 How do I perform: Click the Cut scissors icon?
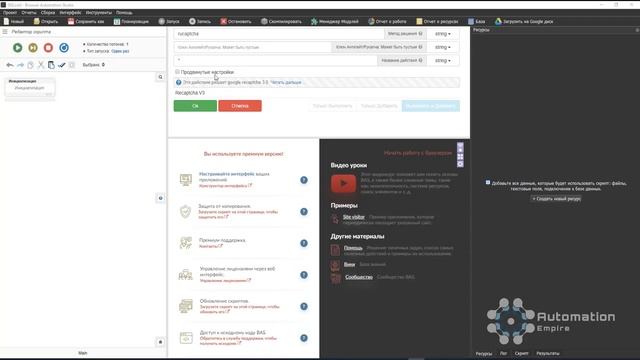(x=41, y=65)
